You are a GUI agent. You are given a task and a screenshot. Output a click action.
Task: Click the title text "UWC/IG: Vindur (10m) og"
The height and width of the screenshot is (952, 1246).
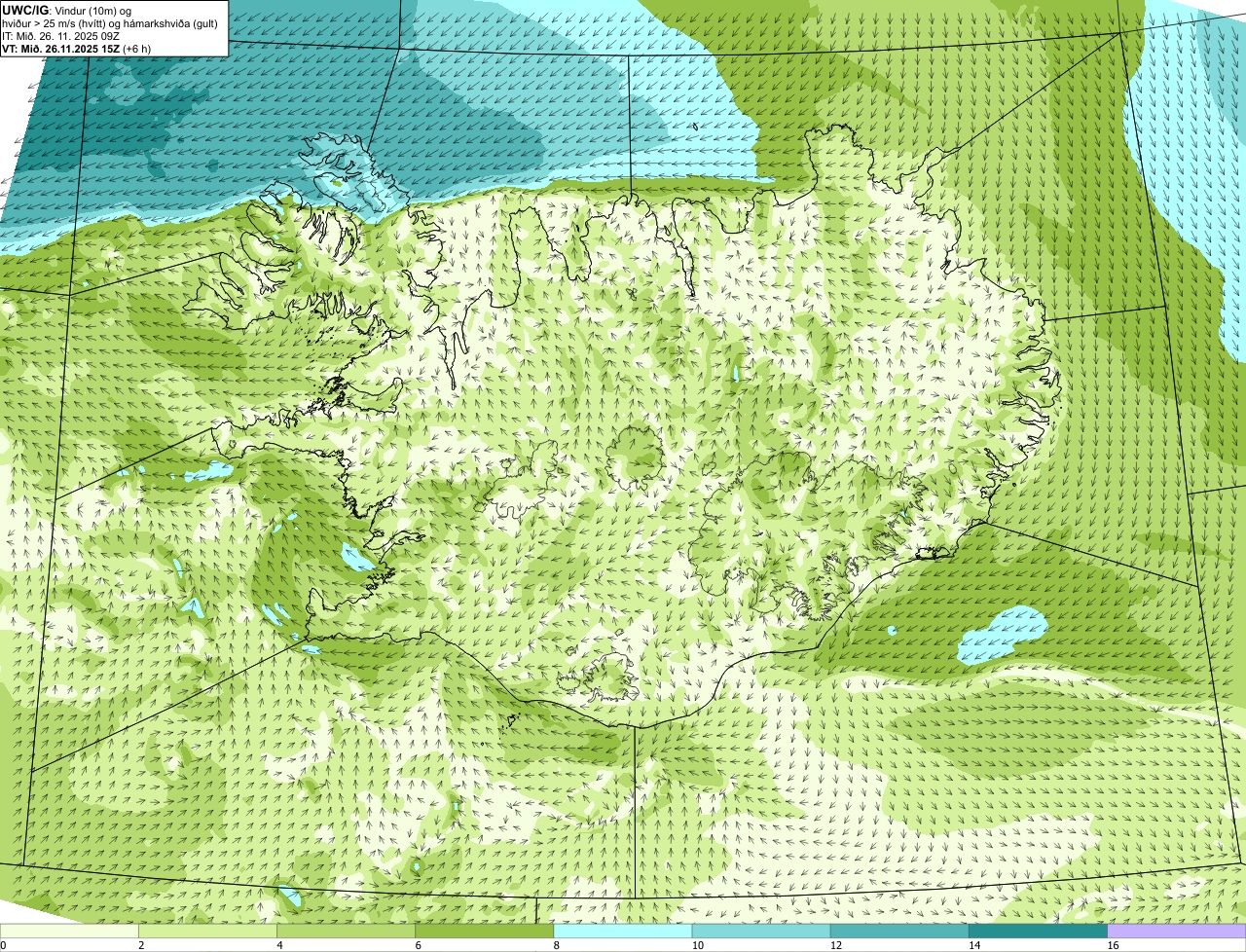point(66,10)
